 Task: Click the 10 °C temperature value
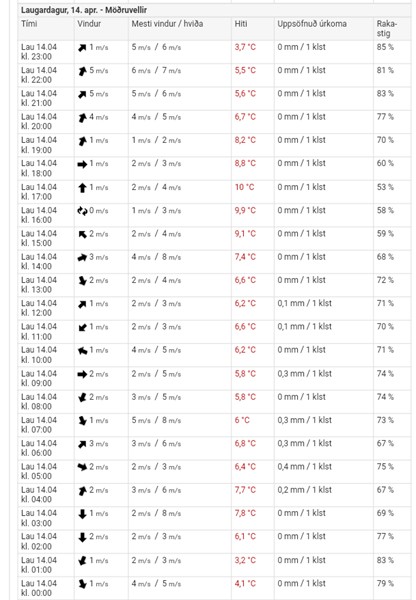(x=245, y=187)
